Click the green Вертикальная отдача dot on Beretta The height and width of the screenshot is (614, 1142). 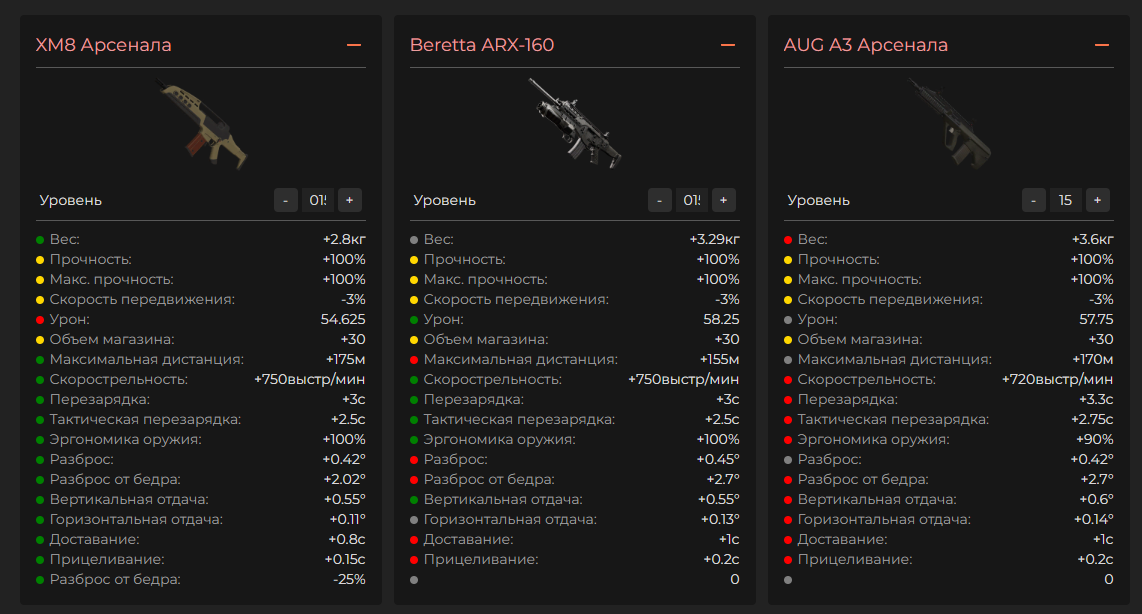tap(414, 500)
